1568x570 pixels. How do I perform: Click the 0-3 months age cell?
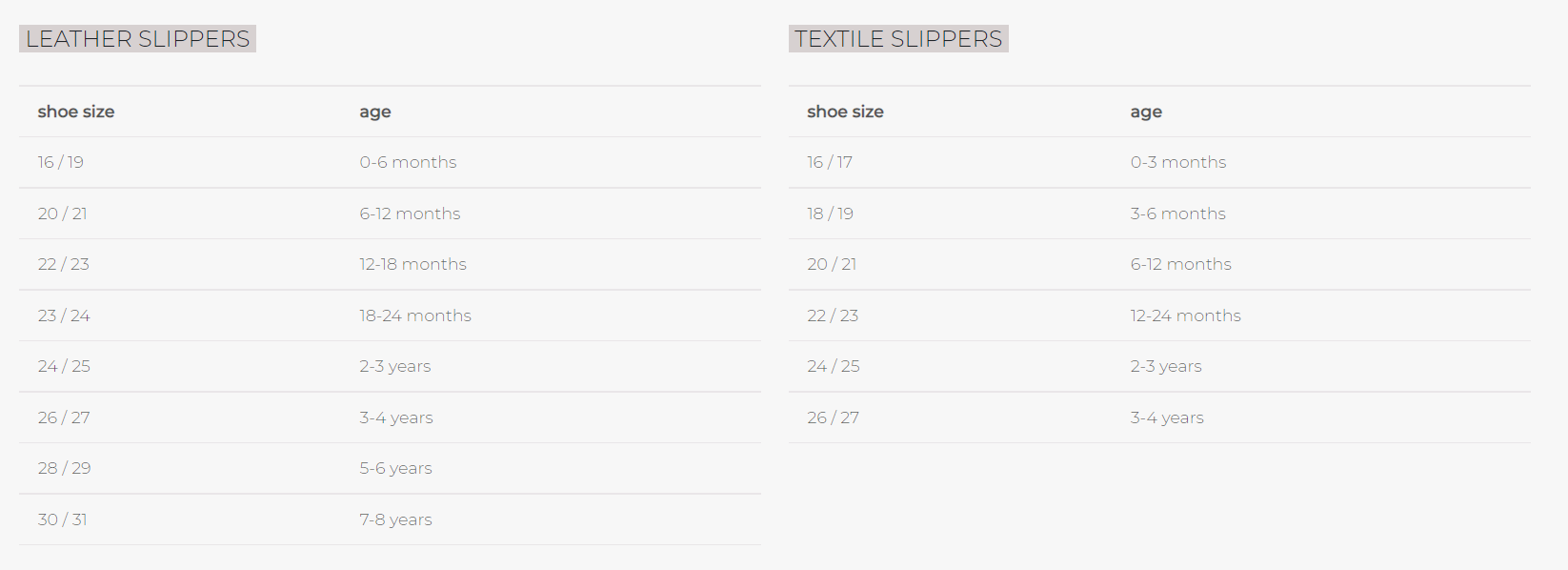1178,162
